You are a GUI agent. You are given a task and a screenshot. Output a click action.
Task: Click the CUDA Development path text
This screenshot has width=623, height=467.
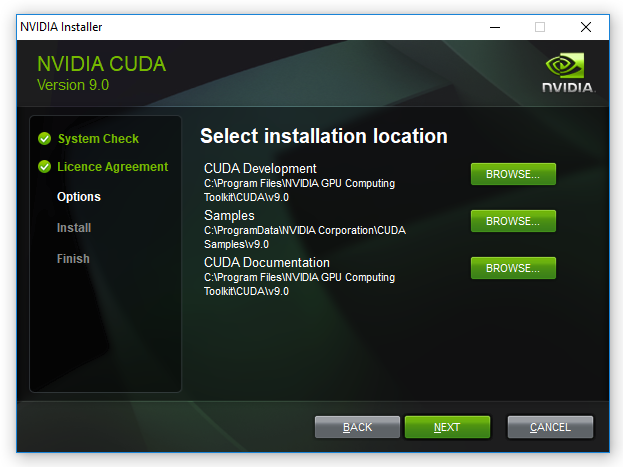[300, 190]
